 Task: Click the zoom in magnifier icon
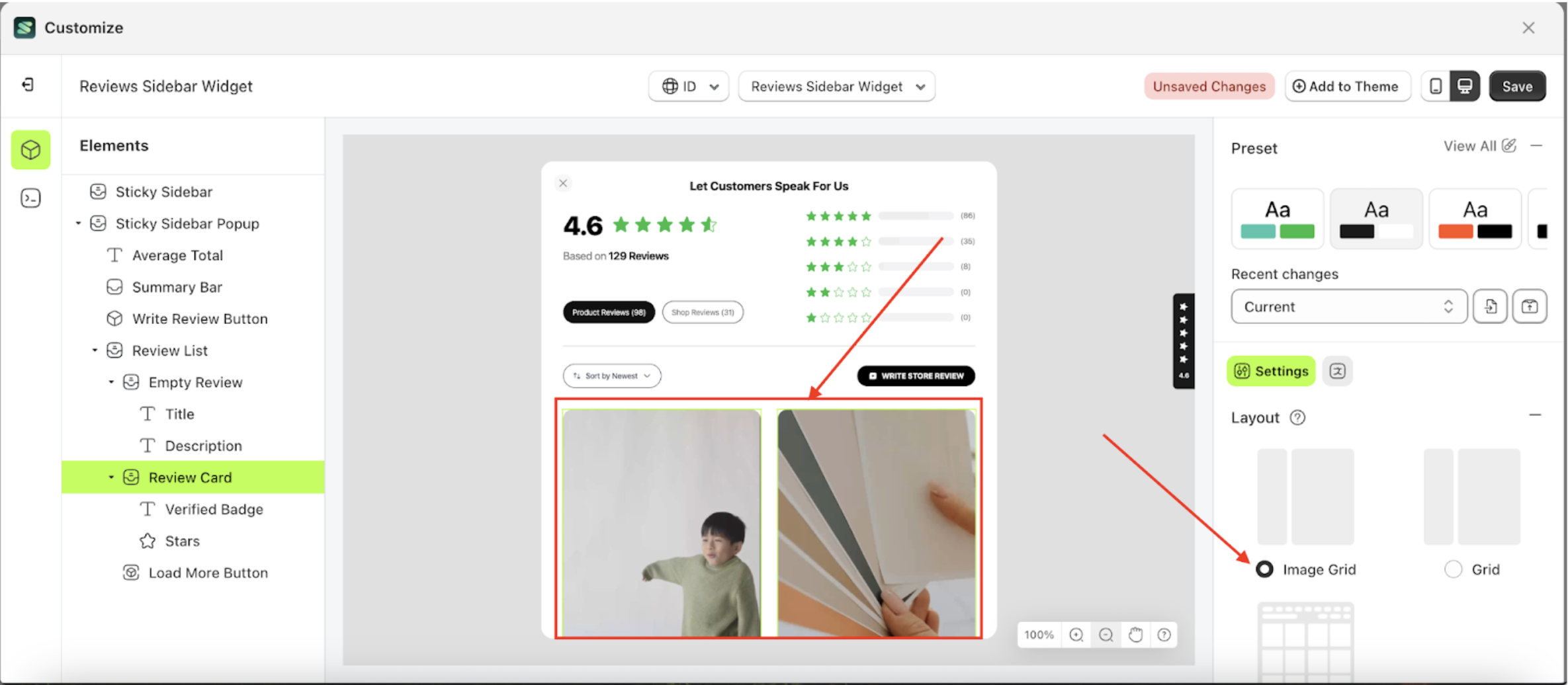point(1076,635)
